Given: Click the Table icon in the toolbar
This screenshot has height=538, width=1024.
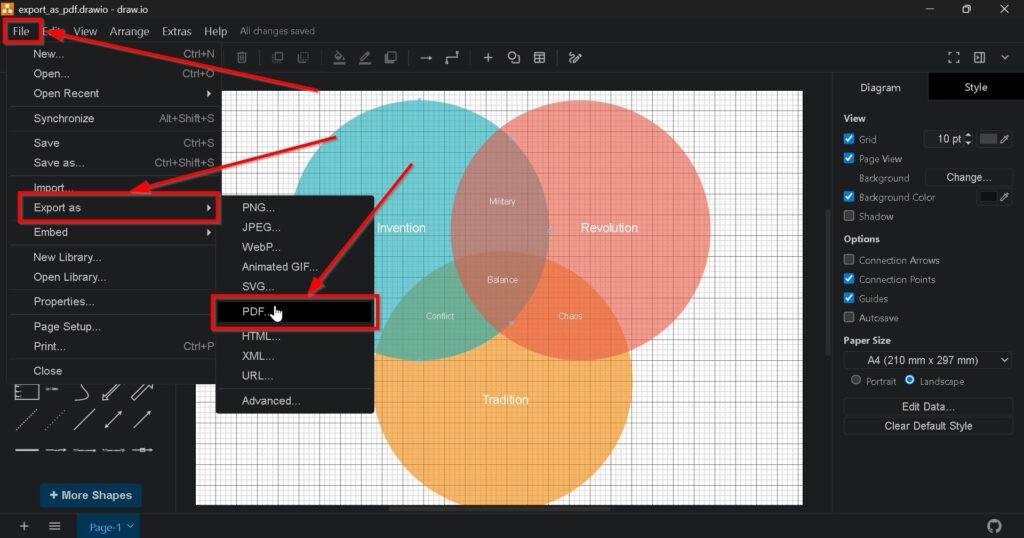Looking at the screenshot, I should click(x=539, y=58).
